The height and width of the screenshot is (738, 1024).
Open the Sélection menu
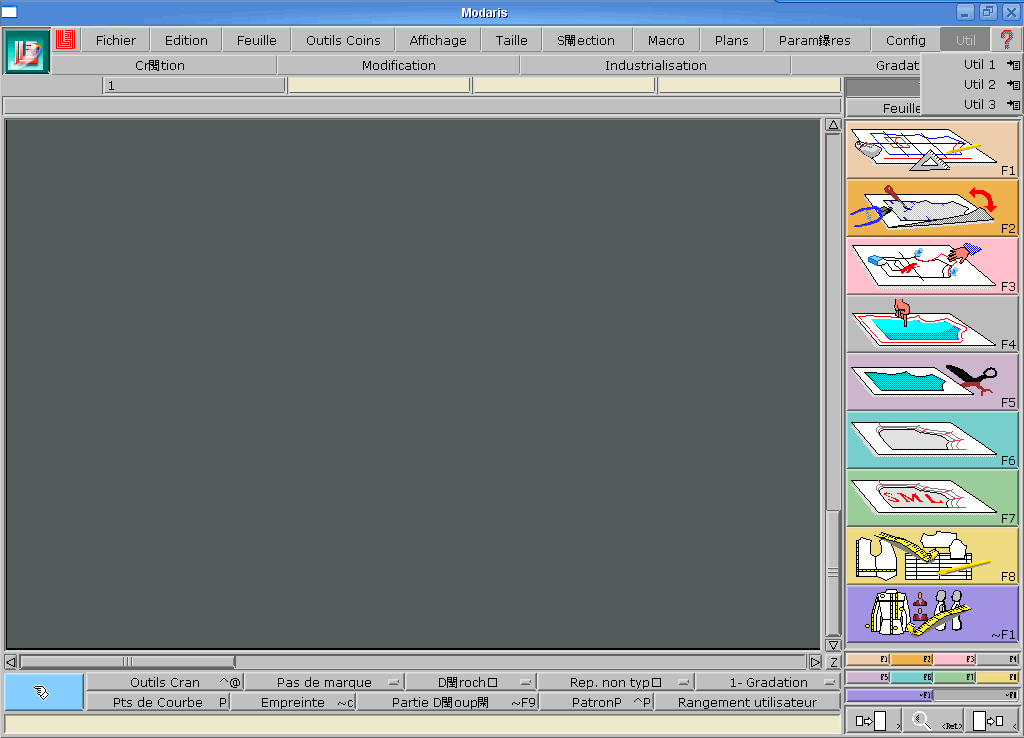pyautogui.click(x=586, y=40)
